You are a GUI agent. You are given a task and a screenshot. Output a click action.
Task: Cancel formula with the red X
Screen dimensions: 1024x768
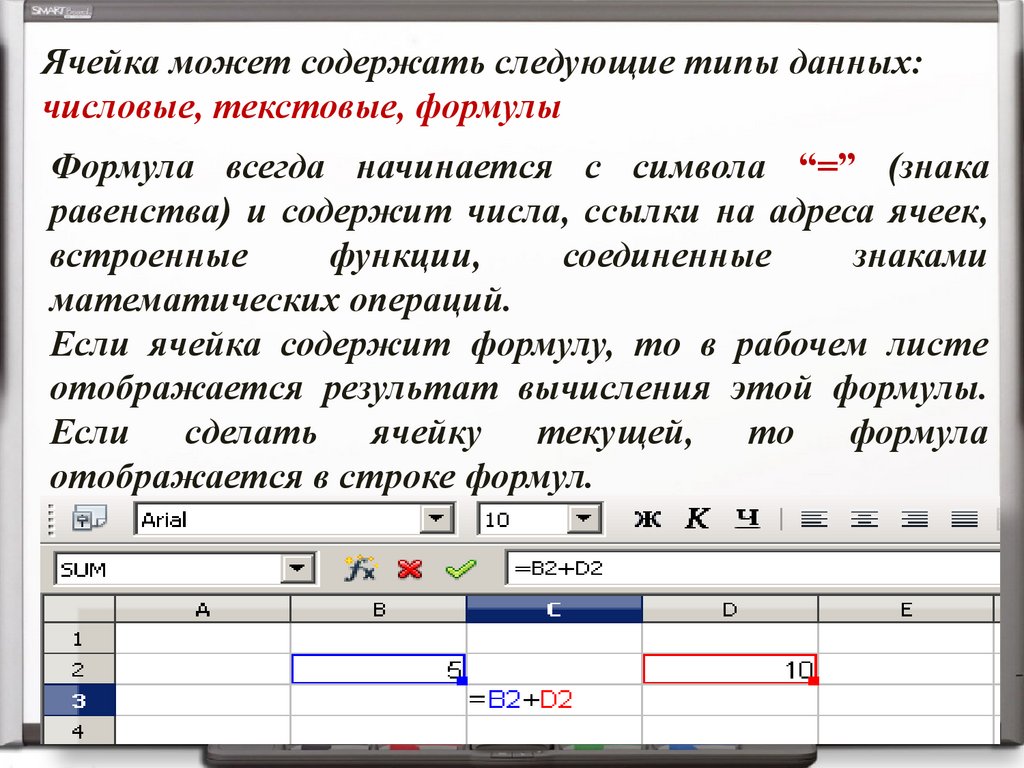(x=409, y=569)
